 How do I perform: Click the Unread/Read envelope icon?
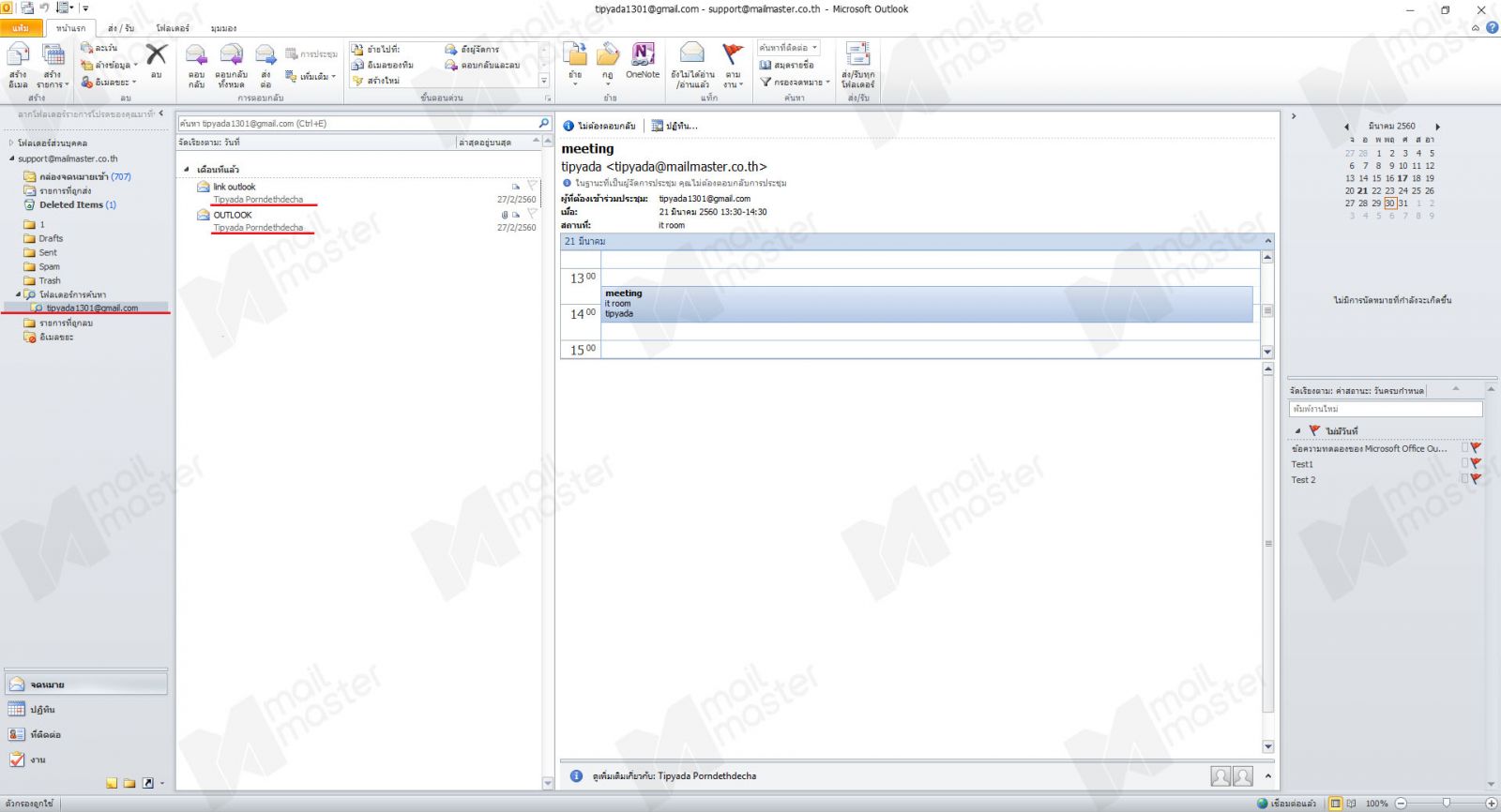tap(692, 53)
